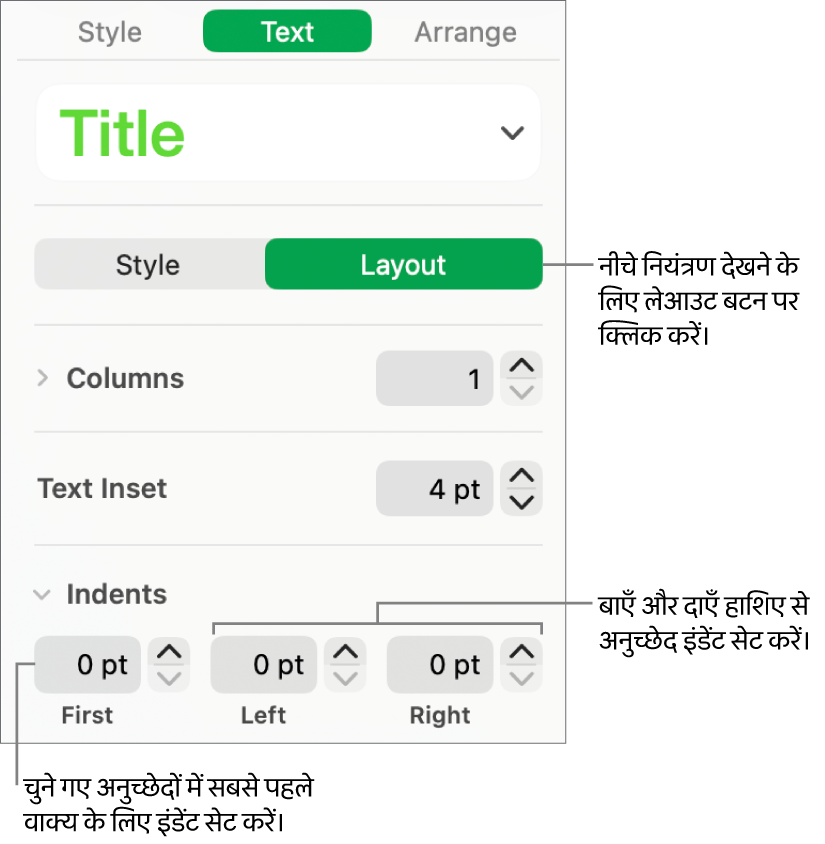Increase Right indent with up arrow
Image resolution: width=825 pixels, height=844 pixels.
(521, 652)
